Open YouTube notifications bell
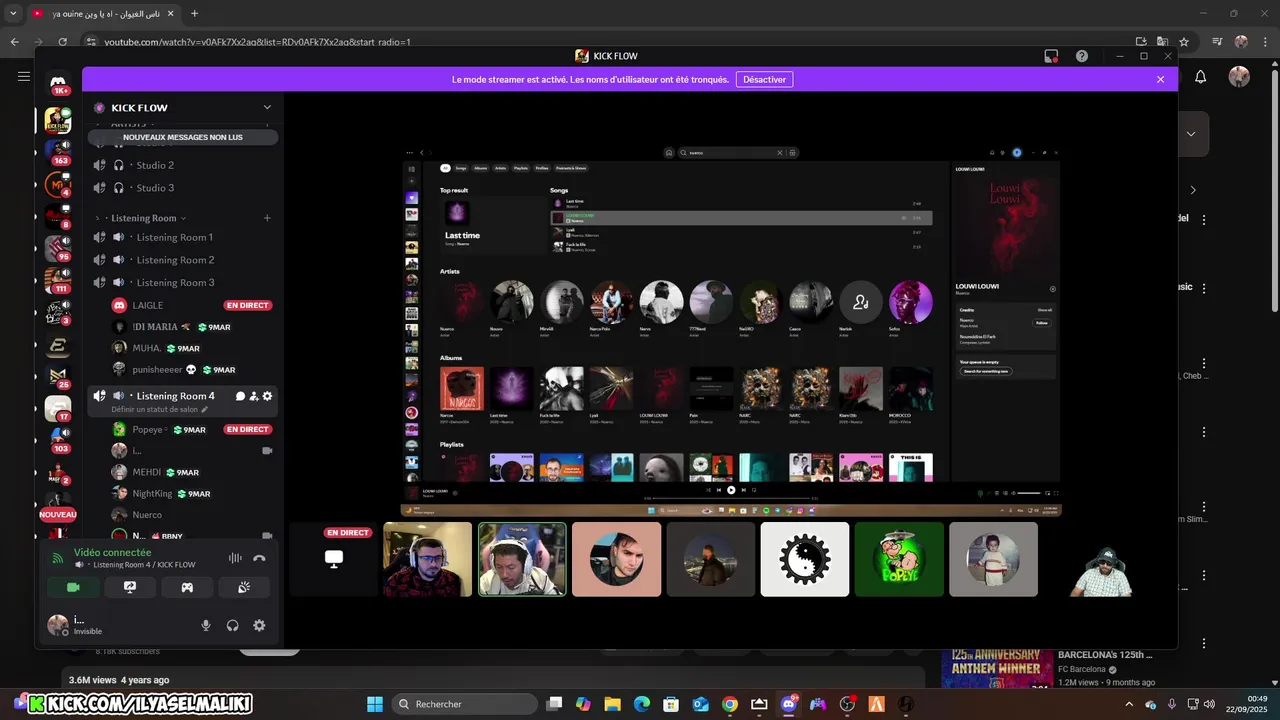1280x720 pixels. click(1201, 77)
